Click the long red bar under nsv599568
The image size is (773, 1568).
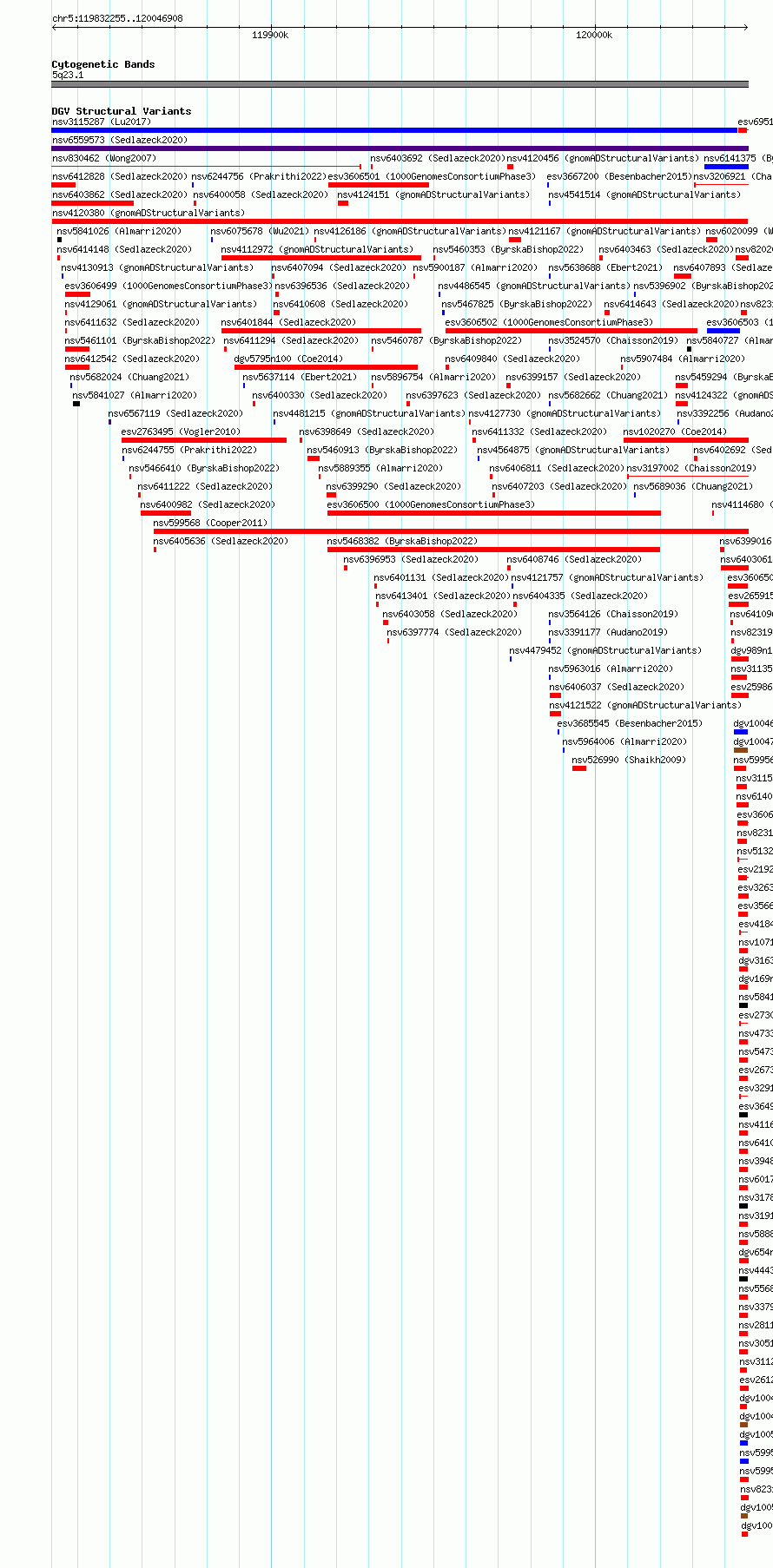[x=451, y=531]
